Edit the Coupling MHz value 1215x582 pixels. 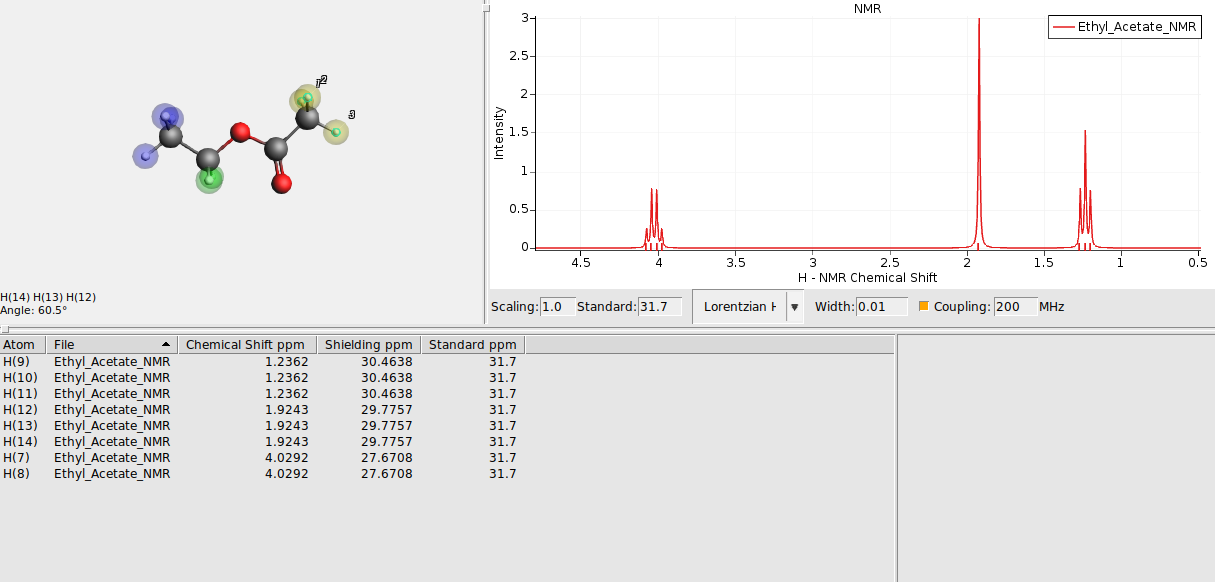[1015, 307]
